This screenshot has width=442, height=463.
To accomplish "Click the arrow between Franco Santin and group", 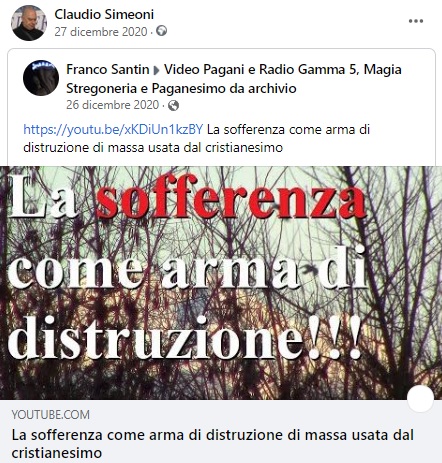I will 156,70.
